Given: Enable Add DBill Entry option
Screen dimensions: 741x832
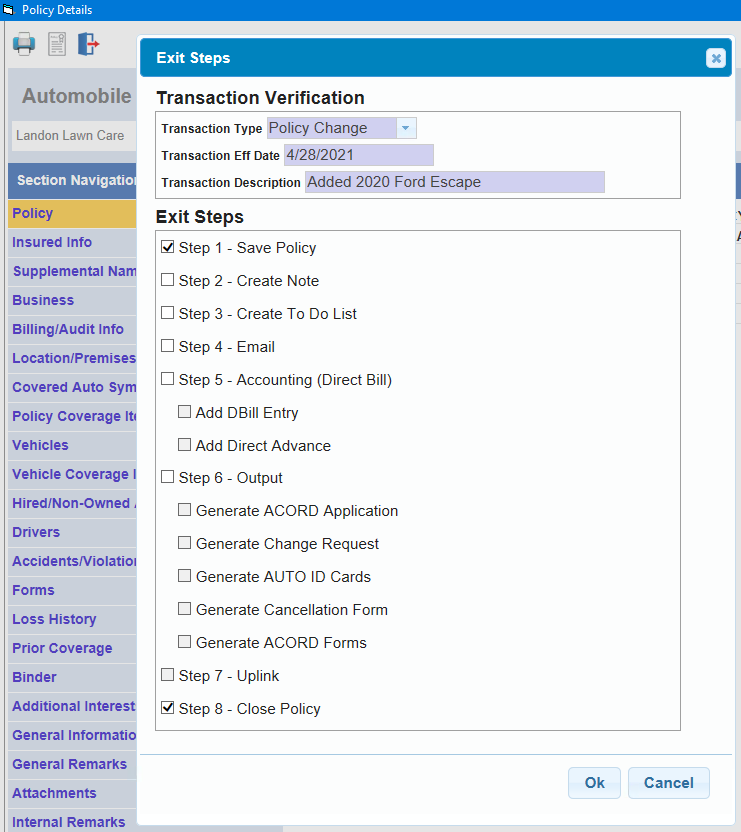Looking at the screenshot, I should 185,412.
